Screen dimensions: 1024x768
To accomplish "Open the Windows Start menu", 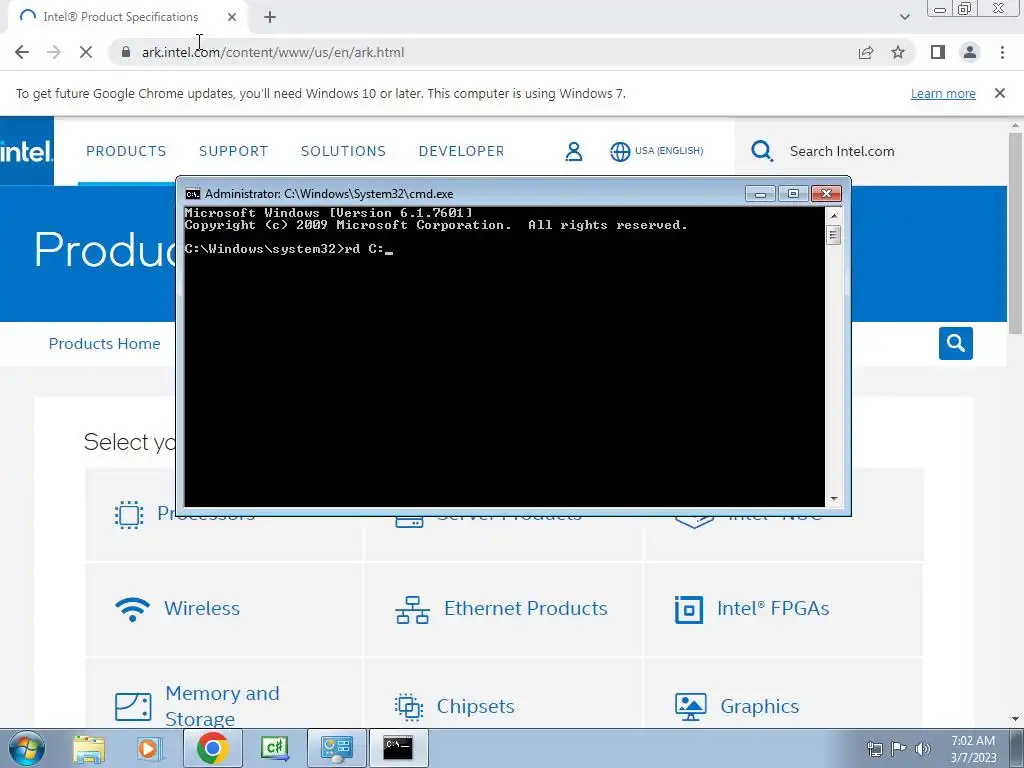I will 26,748.
